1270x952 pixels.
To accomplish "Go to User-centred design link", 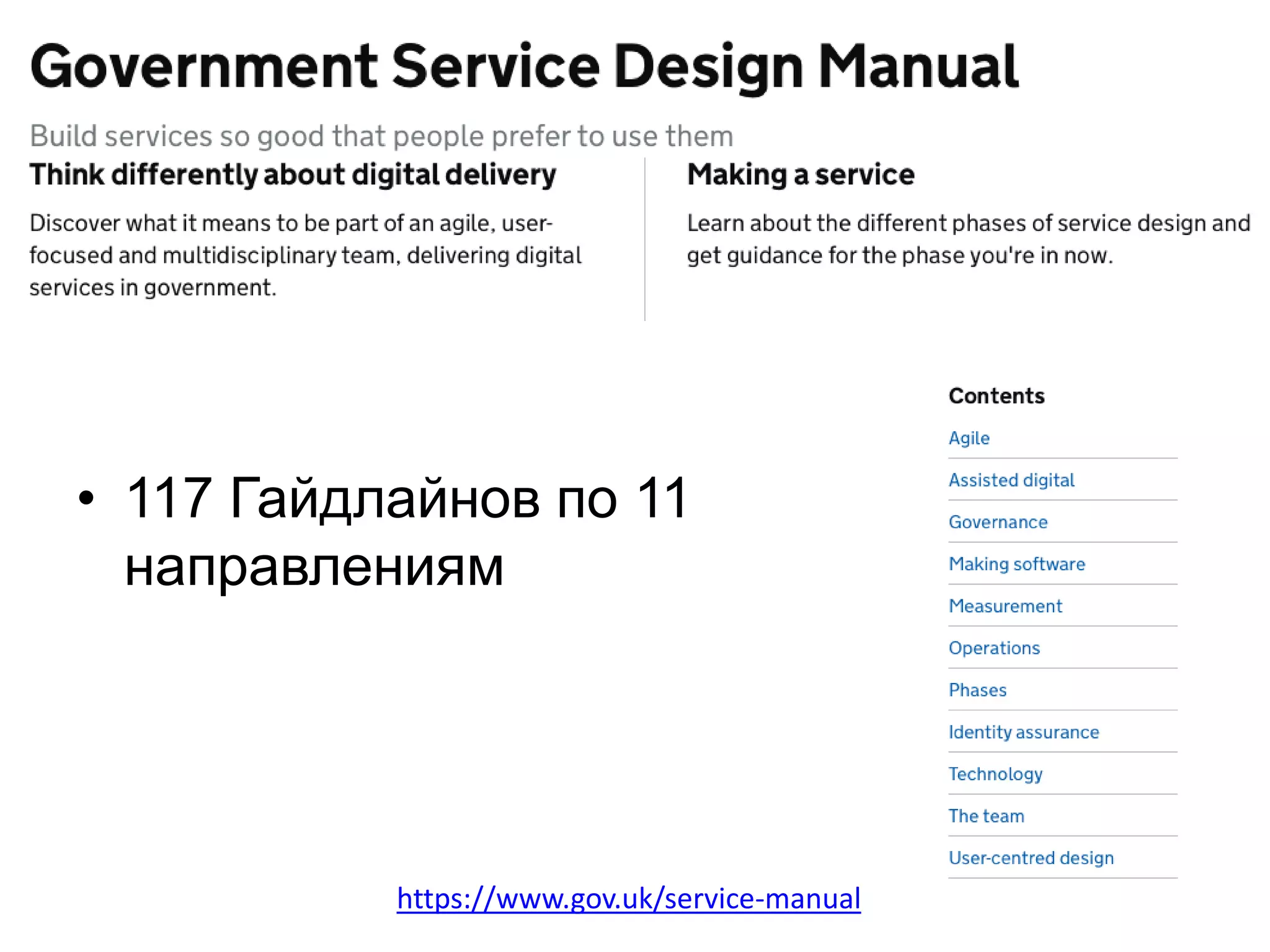I will pyautogui.click(x=1031, y=858).
